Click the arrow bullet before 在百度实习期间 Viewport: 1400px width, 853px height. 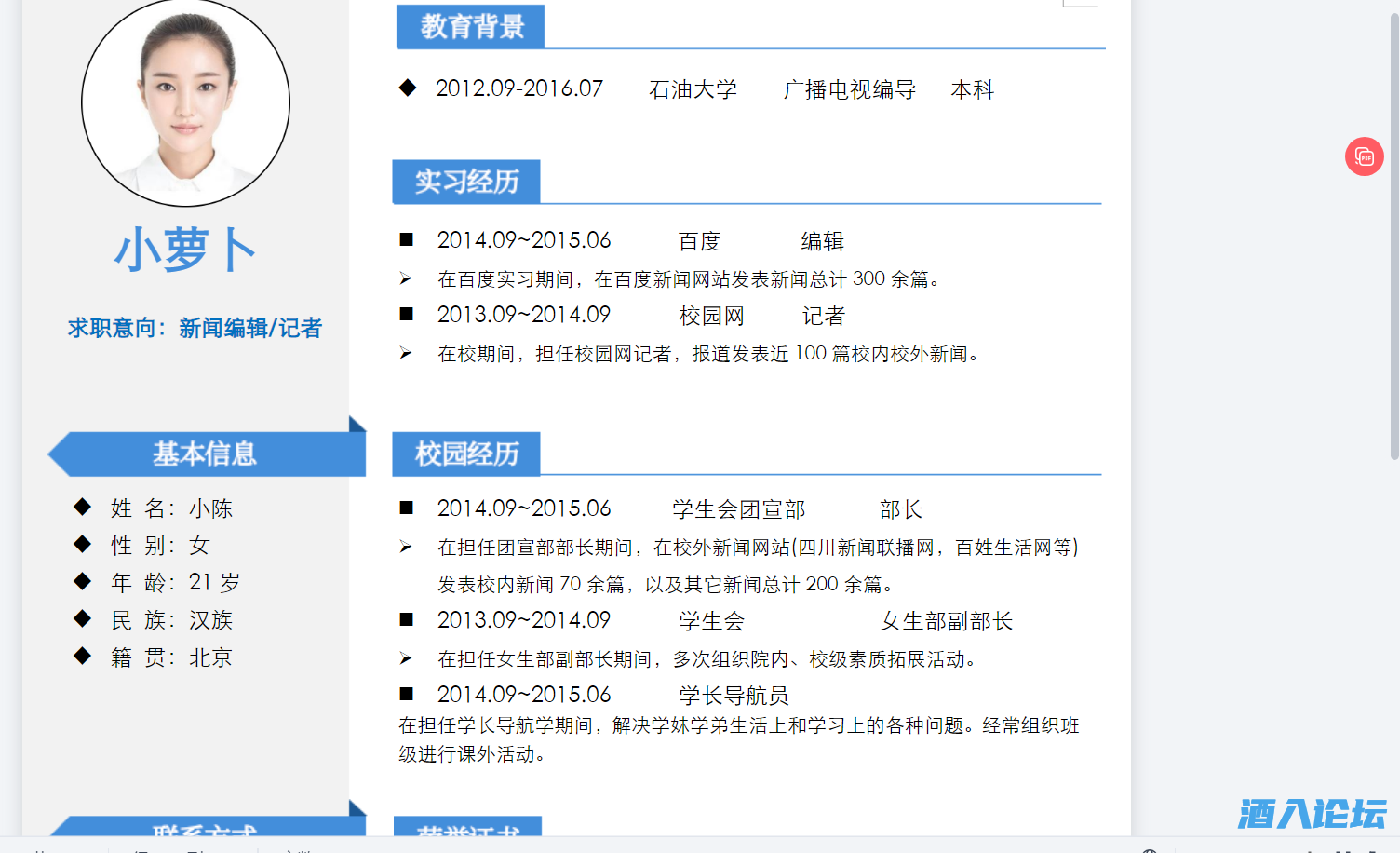(x=406, y=278)
